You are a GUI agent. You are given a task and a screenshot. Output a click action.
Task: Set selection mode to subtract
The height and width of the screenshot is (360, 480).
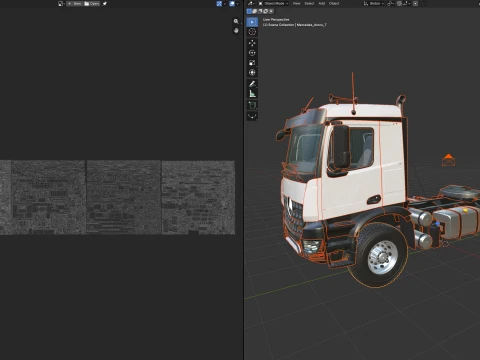click(260, 11)
